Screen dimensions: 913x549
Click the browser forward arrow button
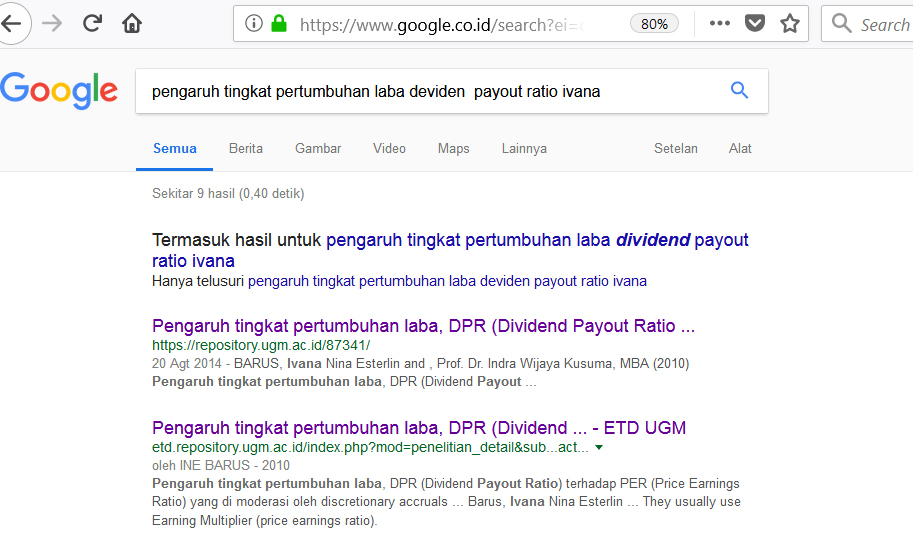52,23
